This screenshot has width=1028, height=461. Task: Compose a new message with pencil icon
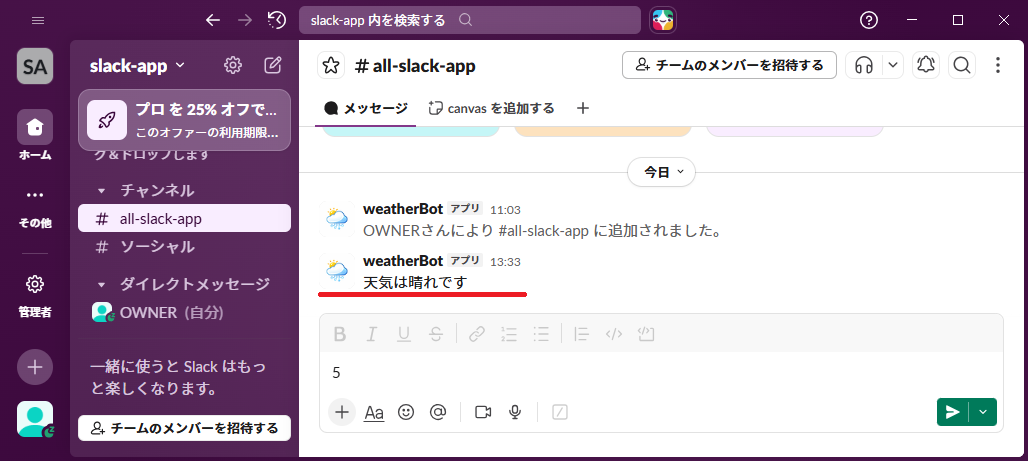pyautogui.click(x=273, y=66)
